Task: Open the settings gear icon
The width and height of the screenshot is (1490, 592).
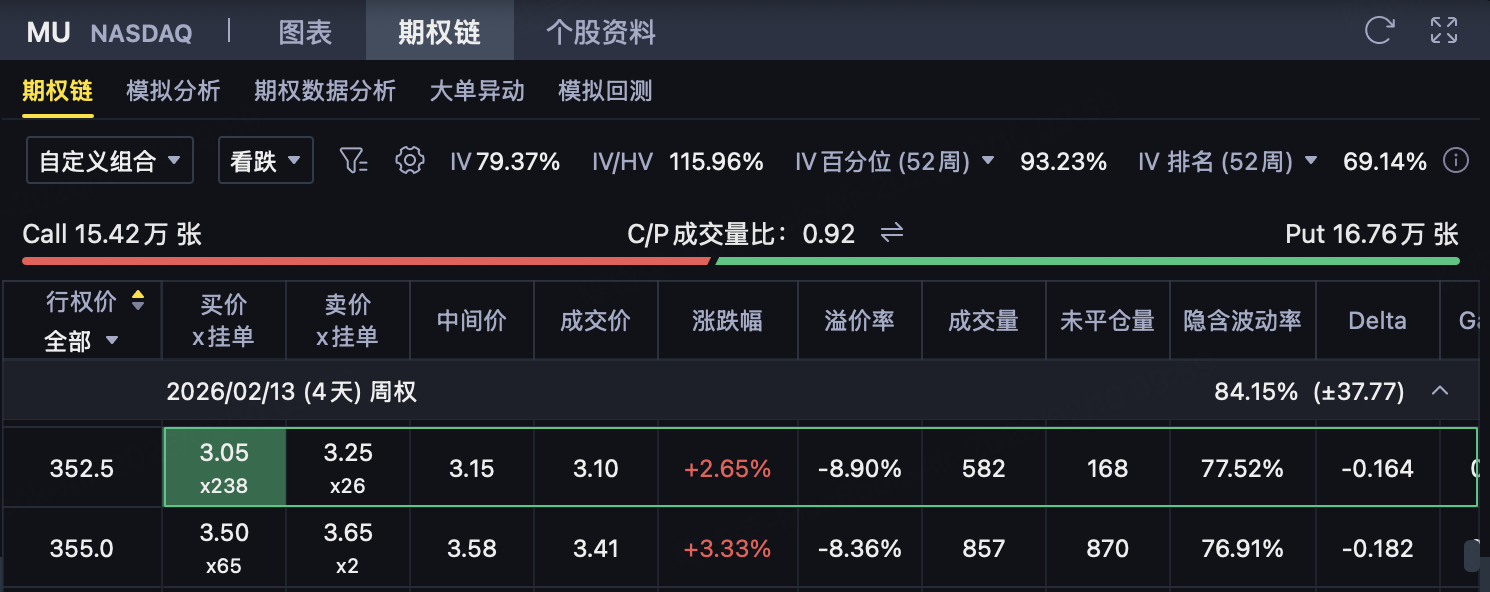Action: [x=410, y=160]
